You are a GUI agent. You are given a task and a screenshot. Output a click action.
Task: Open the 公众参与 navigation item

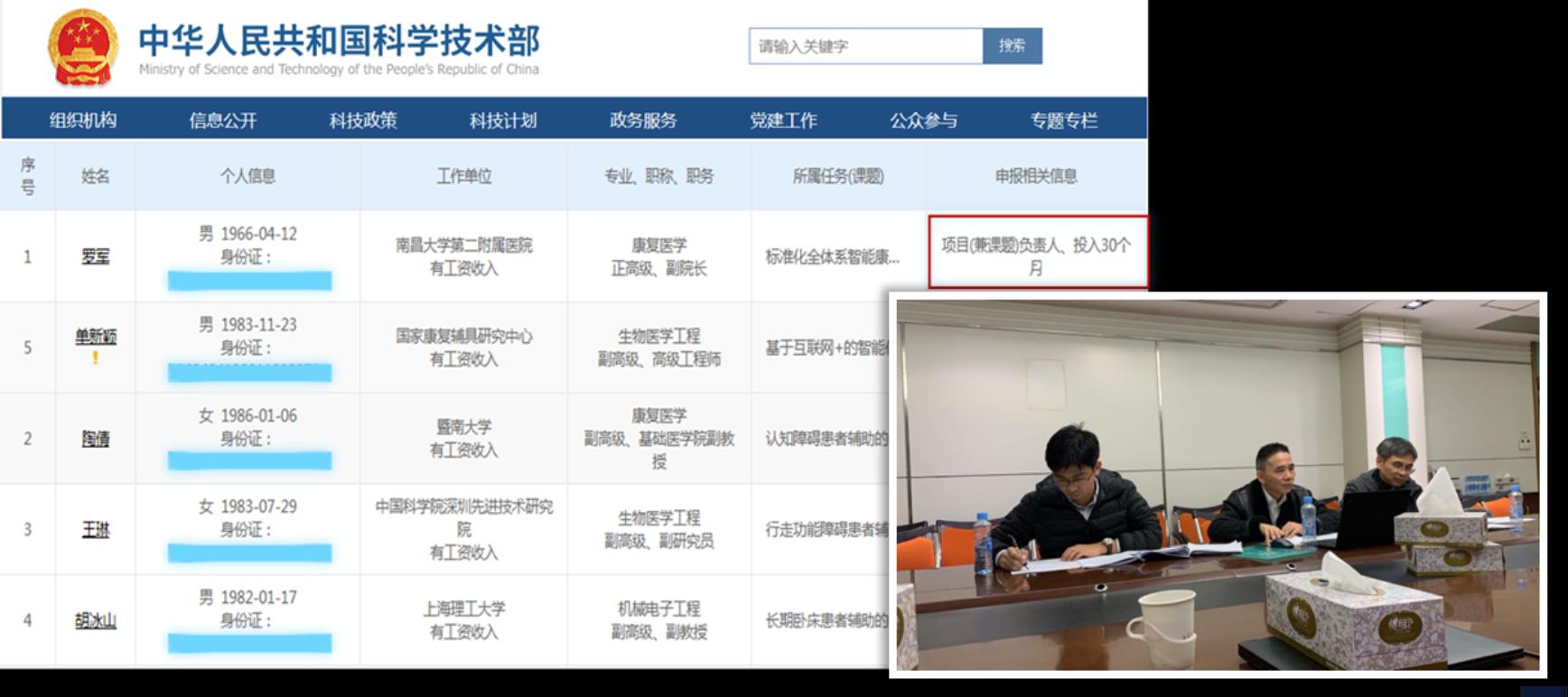(923, 120)
